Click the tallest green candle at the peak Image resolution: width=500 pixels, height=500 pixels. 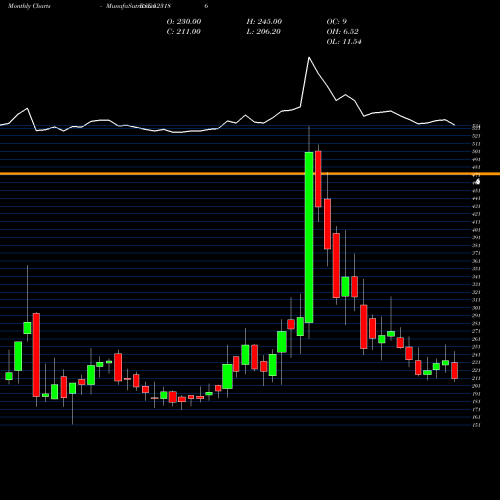[x=309, y=237]
